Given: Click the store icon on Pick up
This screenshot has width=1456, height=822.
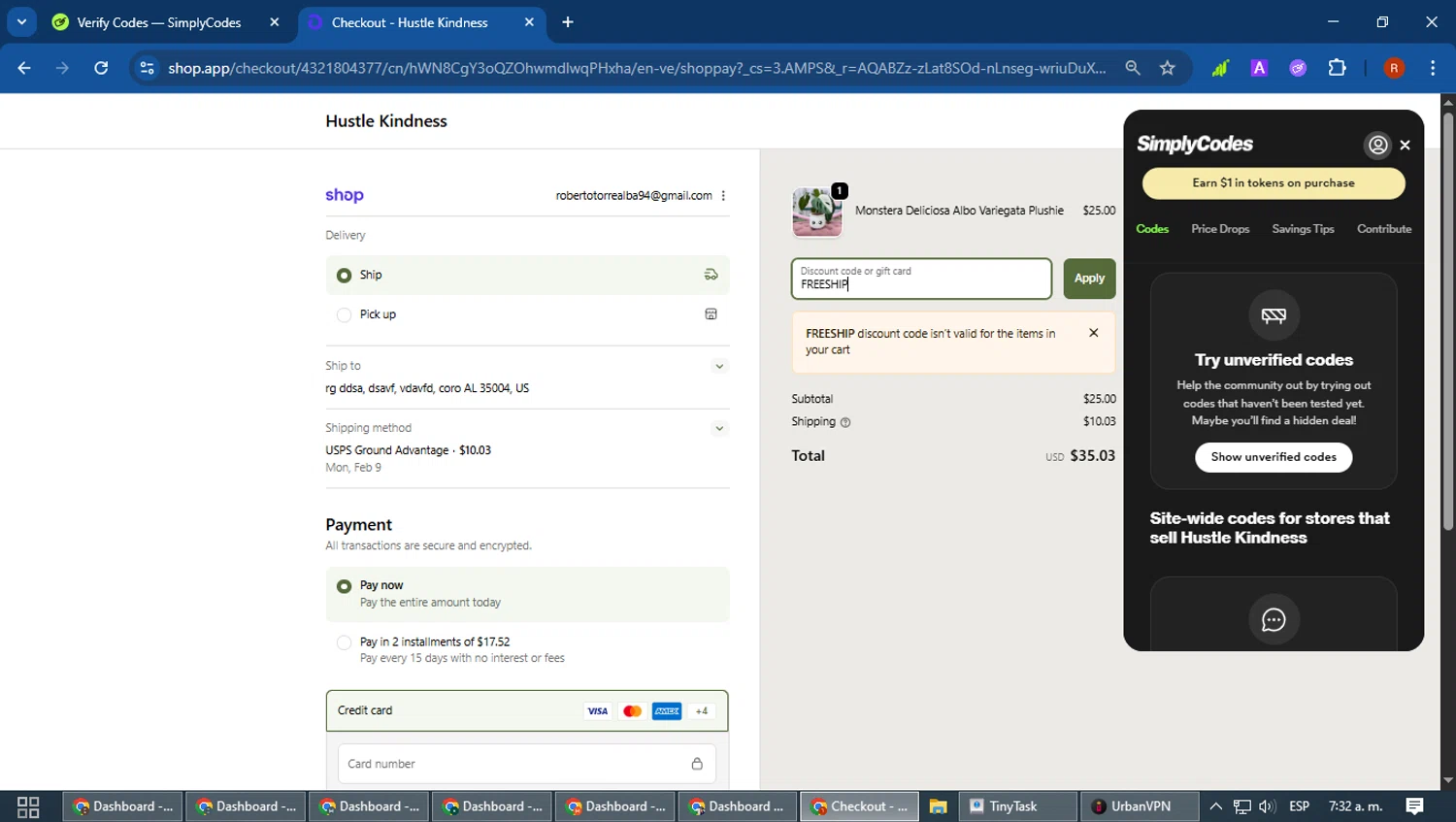Looking at the screenshot, I should click(x=711, y=314).
